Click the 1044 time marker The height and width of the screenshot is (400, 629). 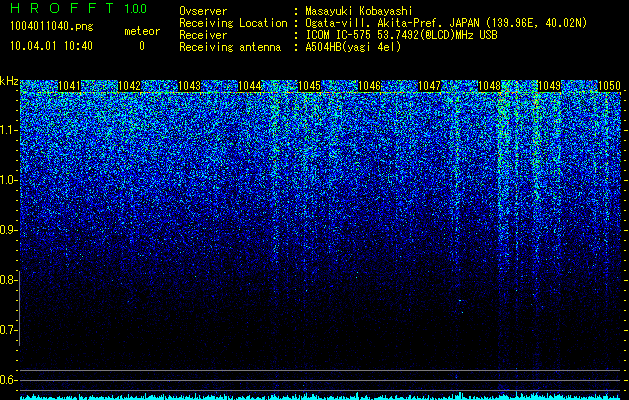(x=250, y=86)
